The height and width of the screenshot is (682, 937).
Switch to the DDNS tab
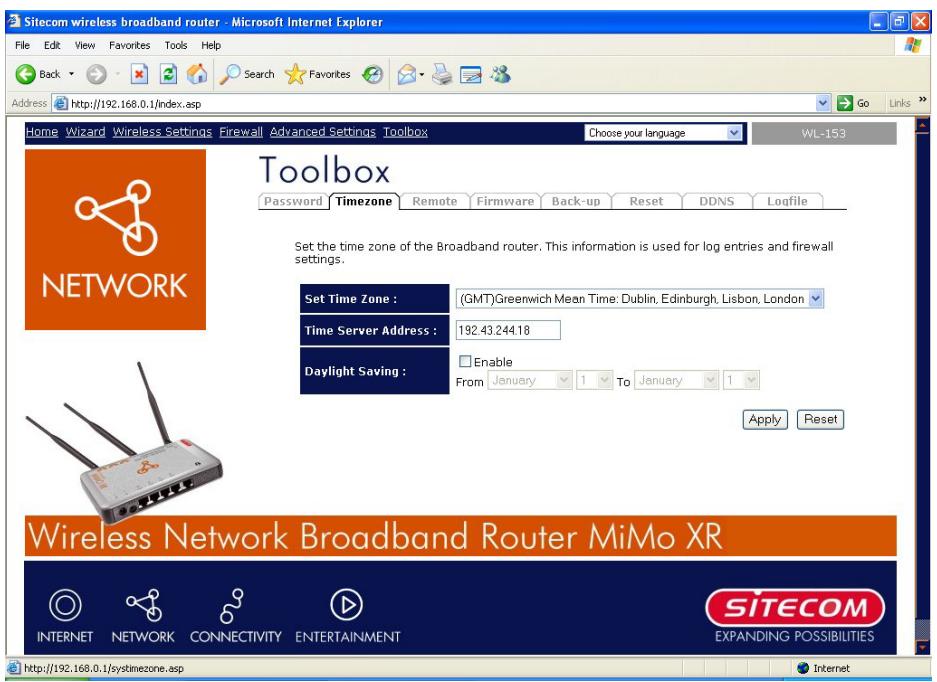coord(717,201)
